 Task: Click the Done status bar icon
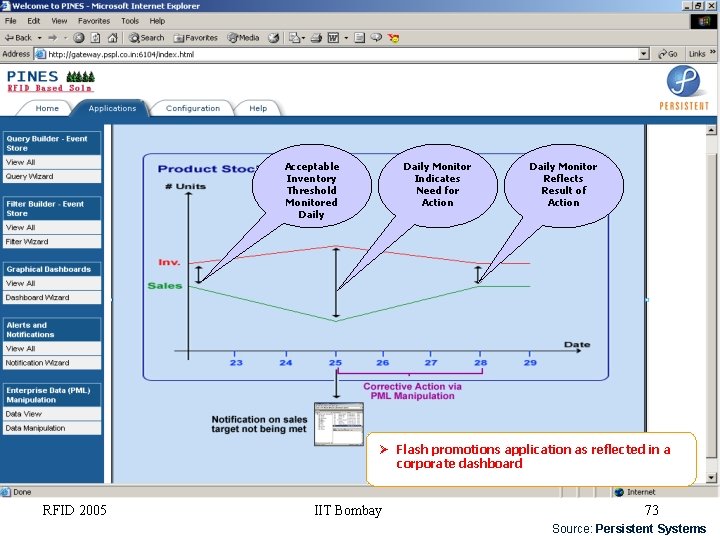(6, 492)
